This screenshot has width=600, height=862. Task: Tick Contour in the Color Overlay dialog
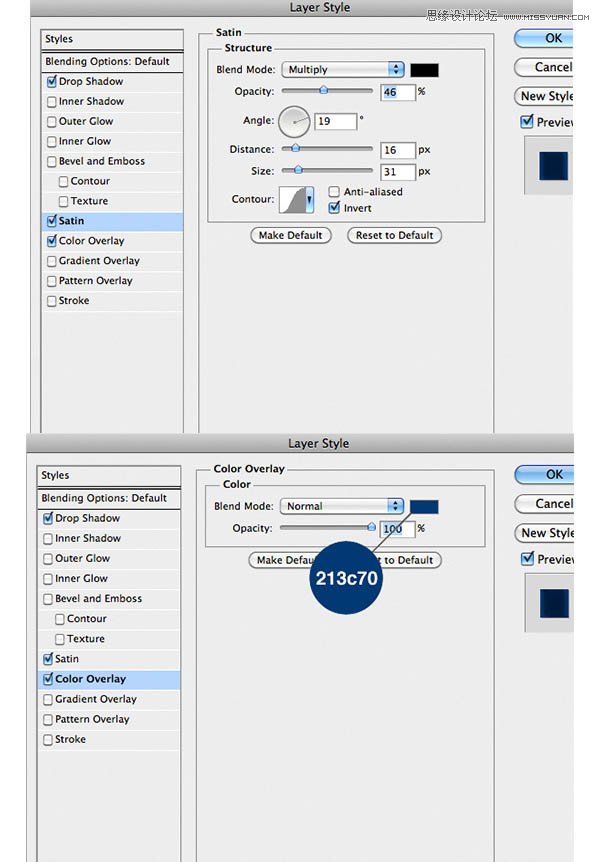[x=60, y=619]
